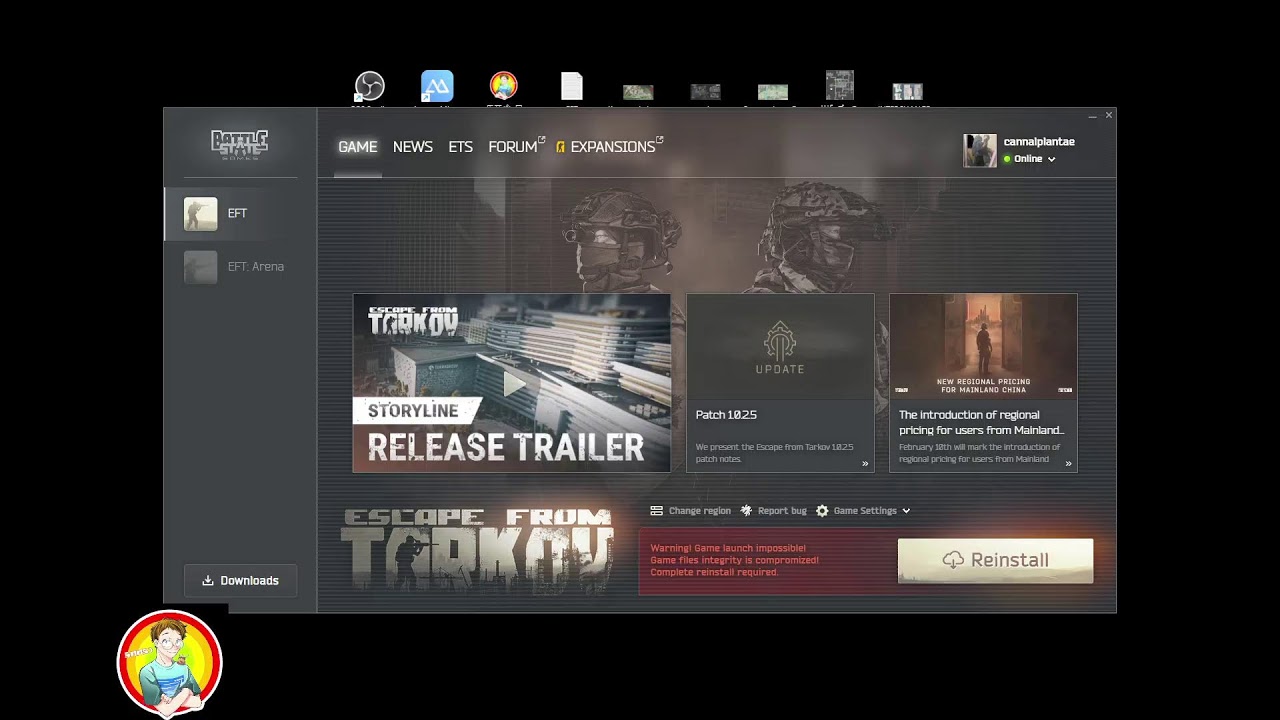This screenshot has height=720, width=1280.
Task: Open the FORUM external link tab
Action: pos(516,147)
